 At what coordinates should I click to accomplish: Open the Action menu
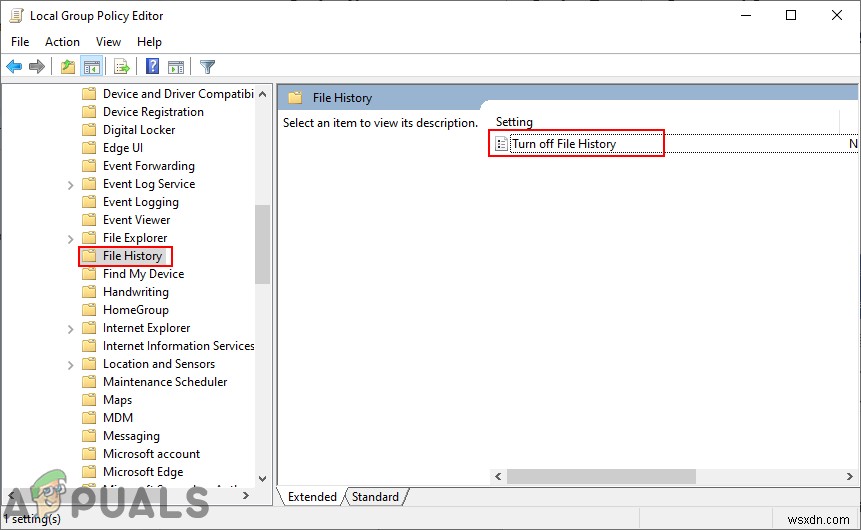click(62, 42)
